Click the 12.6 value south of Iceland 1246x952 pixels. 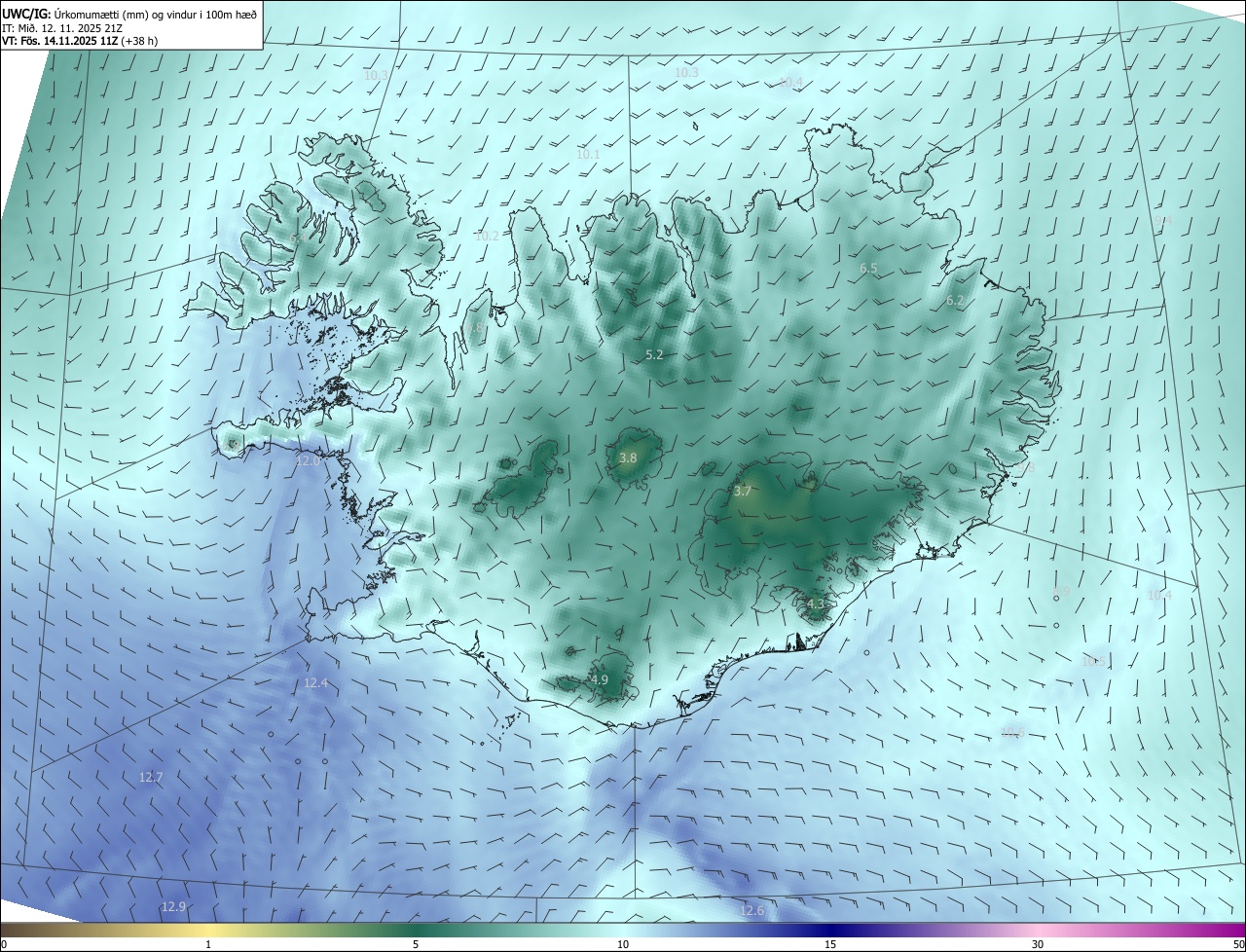click(x=751, y=911)
